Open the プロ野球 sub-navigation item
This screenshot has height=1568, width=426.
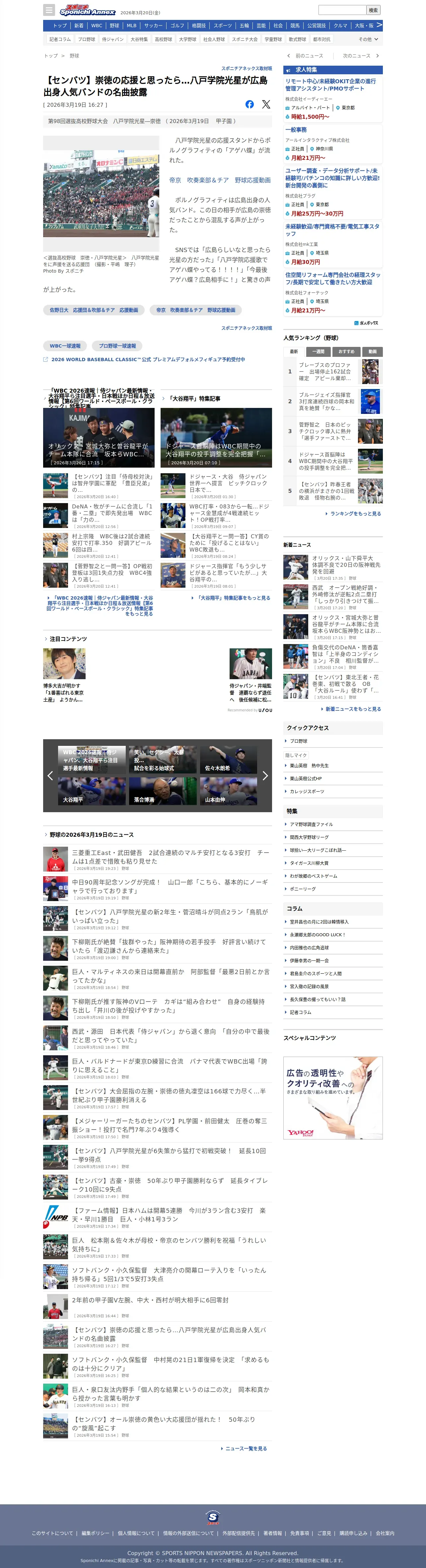(x=86, y=39)
